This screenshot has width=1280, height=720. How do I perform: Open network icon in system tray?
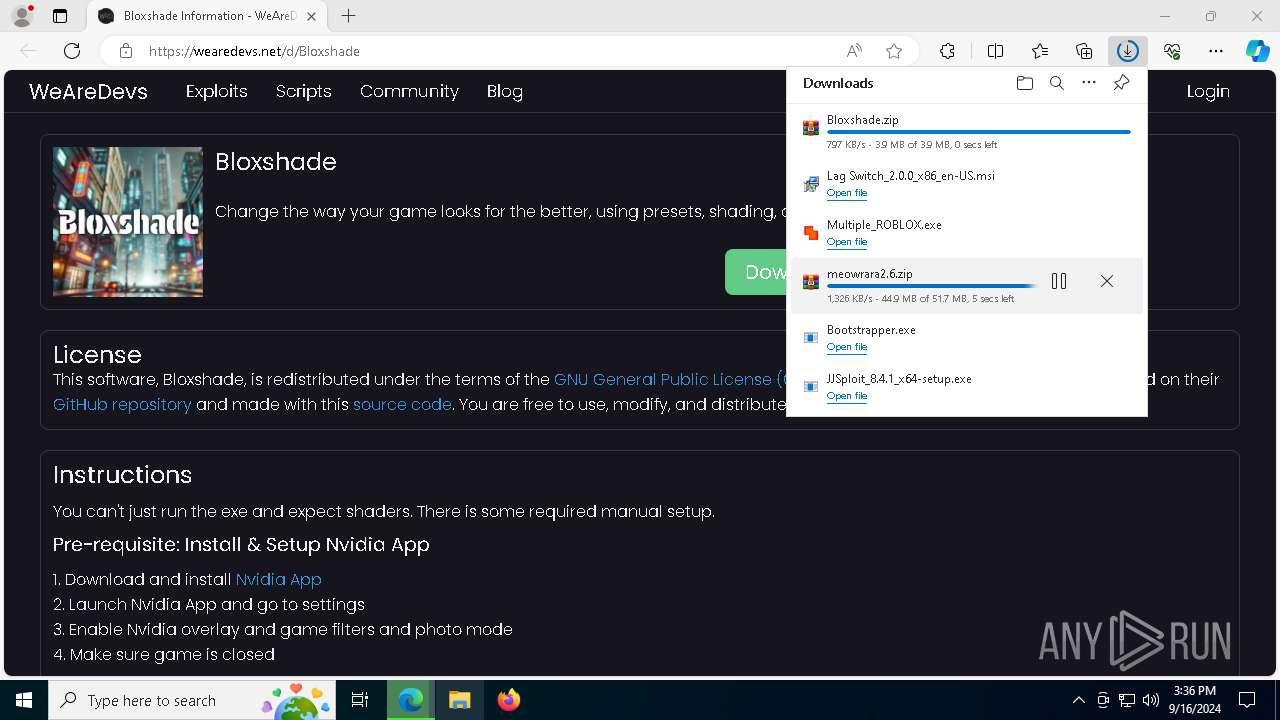point(1127,700)
